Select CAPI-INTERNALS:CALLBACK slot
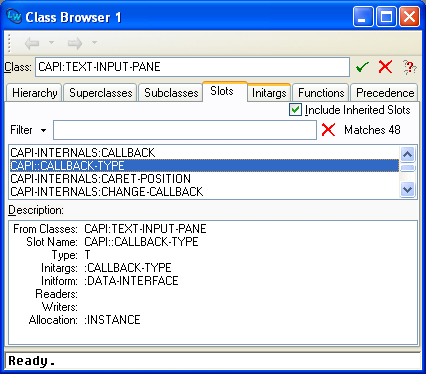The width and height of the screenshot is (426, 374). click(x=204, y=153)
